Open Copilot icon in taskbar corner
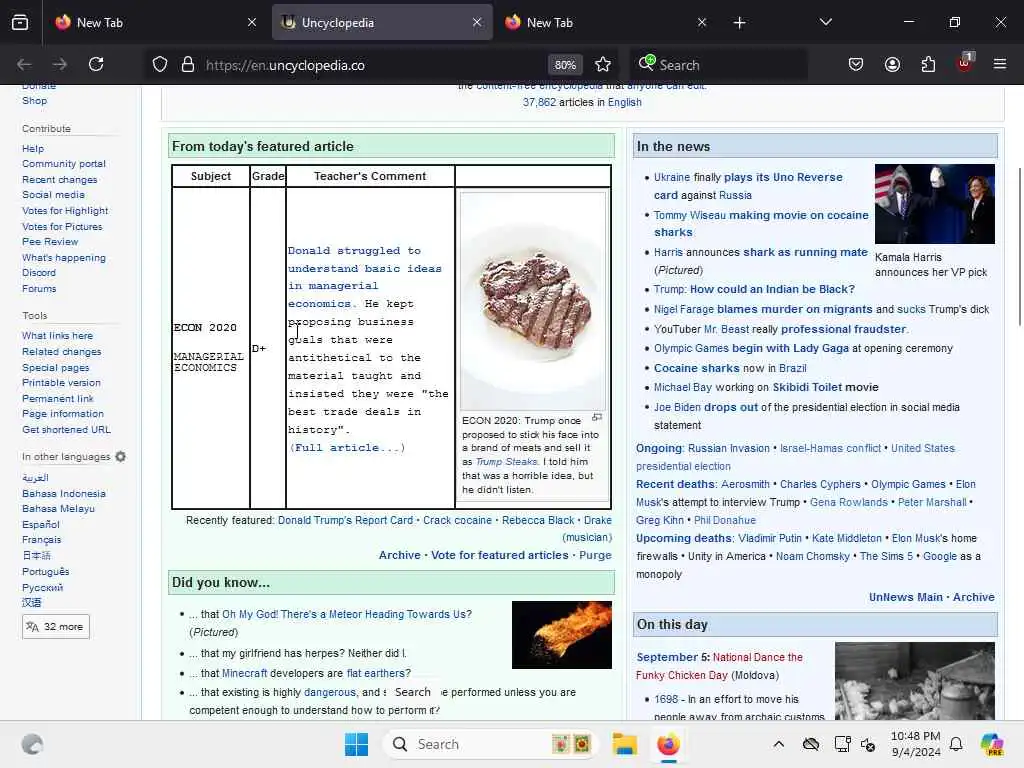 coord(992,744)
